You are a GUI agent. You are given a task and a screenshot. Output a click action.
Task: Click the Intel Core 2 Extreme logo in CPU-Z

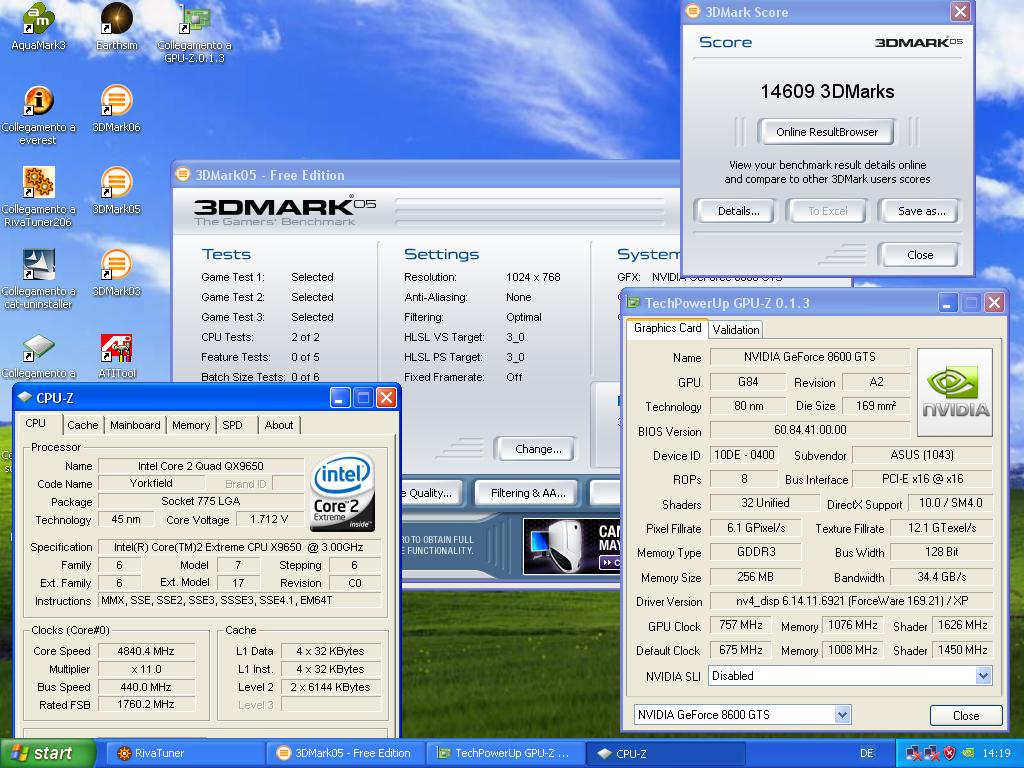(342, 490)
